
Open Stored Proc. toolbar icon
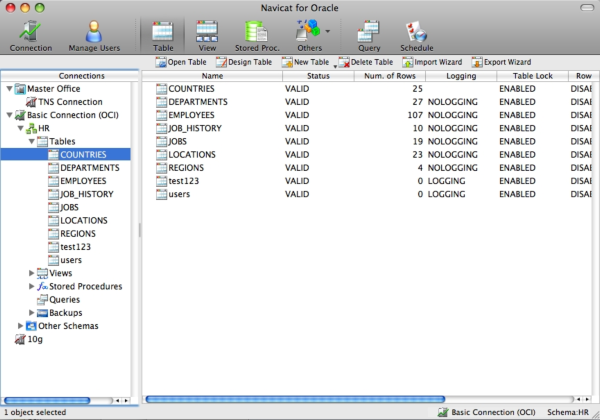pyautogui.click(x=257, y=36)
